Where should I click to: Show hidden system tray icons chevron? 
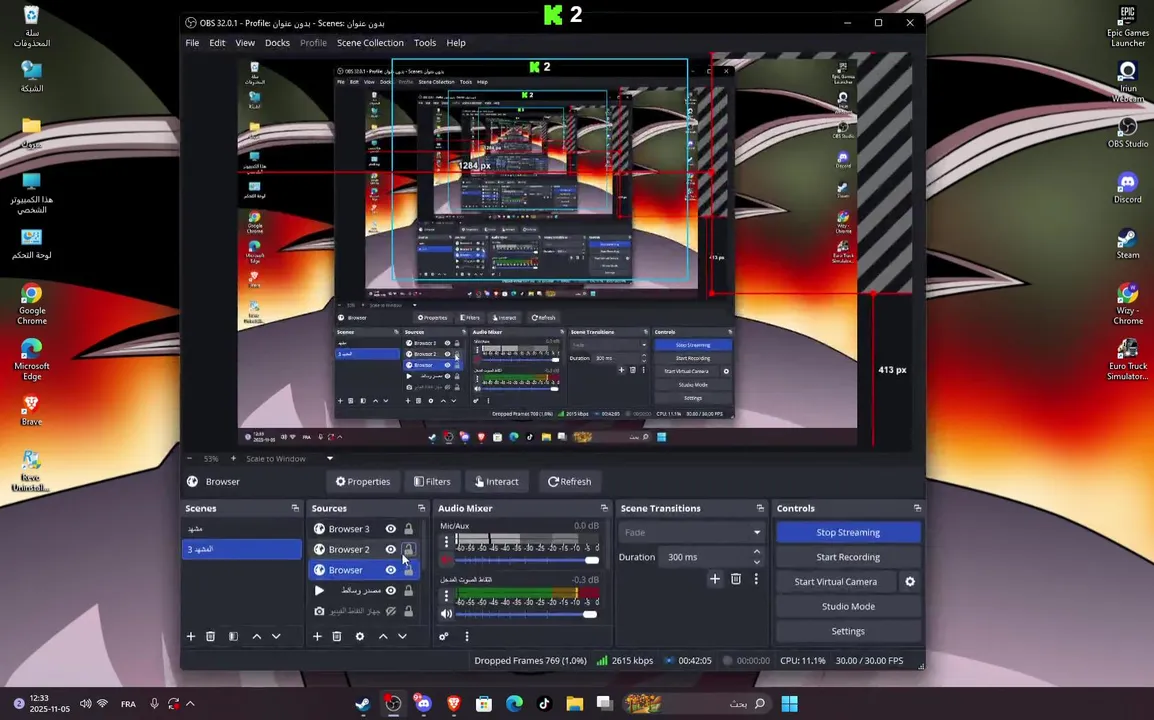pos(190,704)
